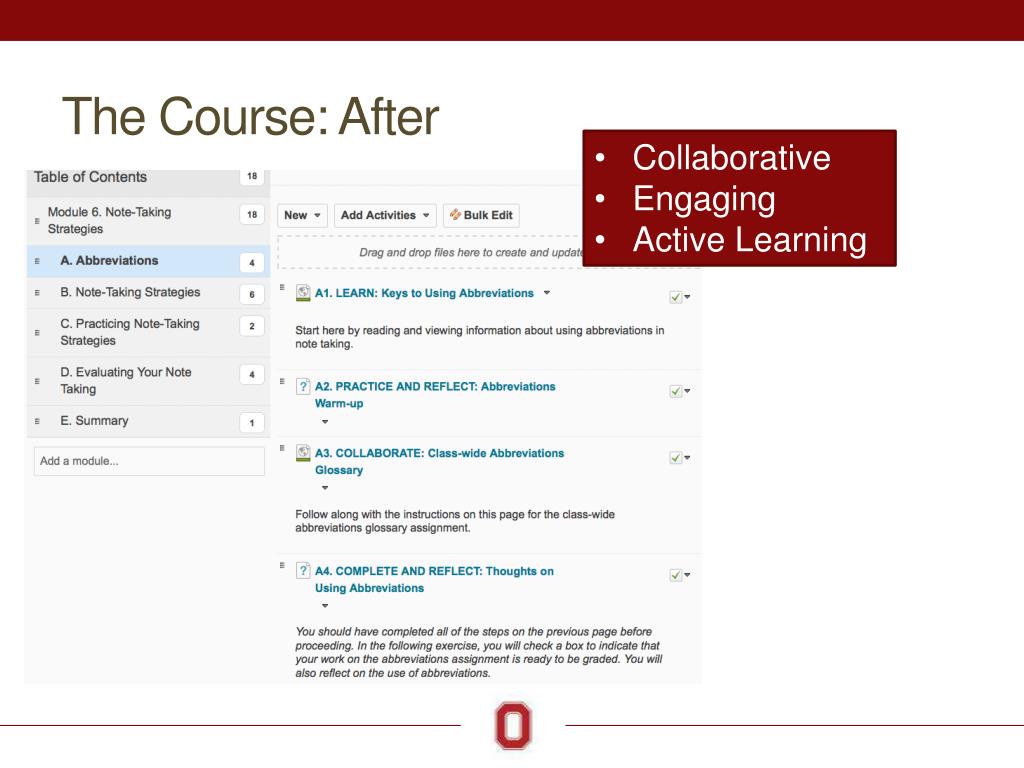1024x768 pixels.
Task: Click the quiz question-mark icon beside A2. PRACTICE
Action: [303, 386]
